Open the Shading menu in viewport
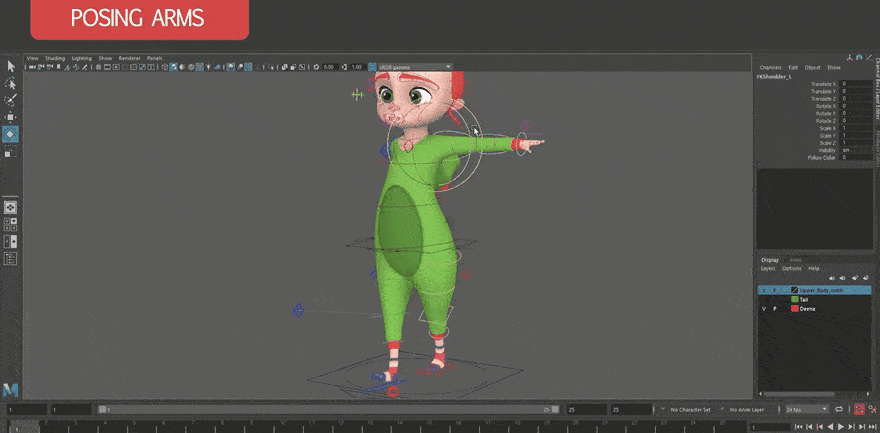This screenshot has width=880, height=433. (x=54, y=58)
